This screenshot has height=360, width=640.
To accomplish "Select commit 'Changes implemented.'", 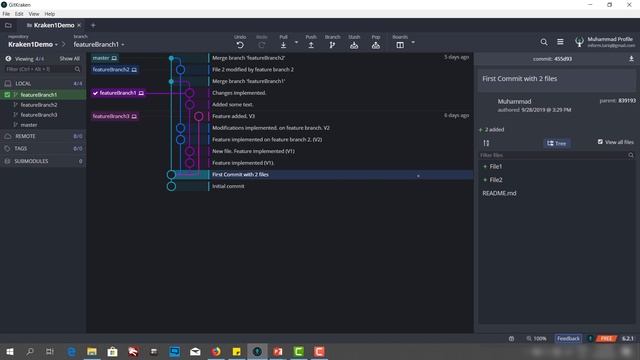I will coord(239,93).
